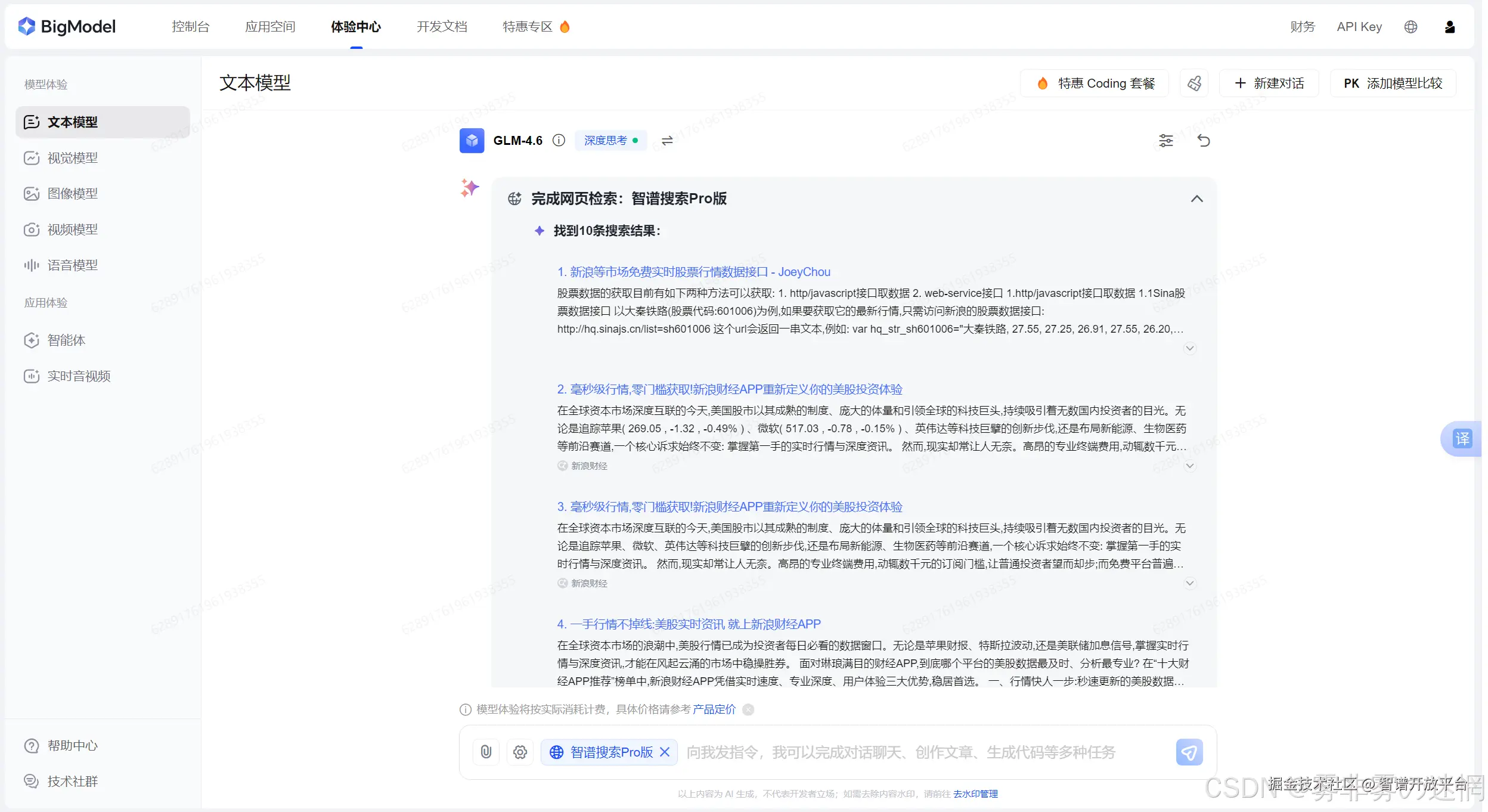Open the settings gear in input box

(x=520, y=752)
